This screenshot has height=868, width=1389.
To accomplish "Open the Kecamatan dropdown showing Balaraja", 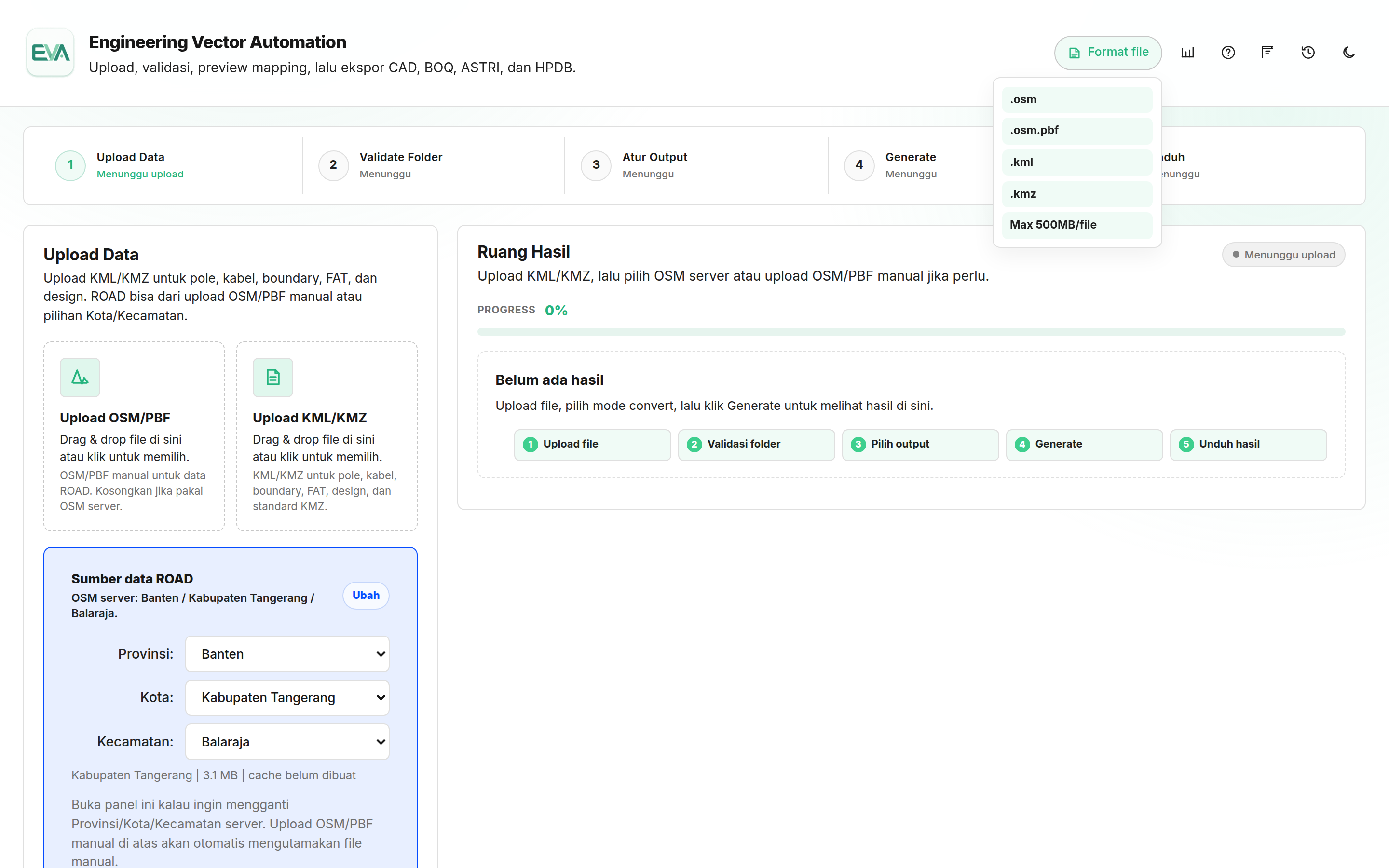I will 287,742.
